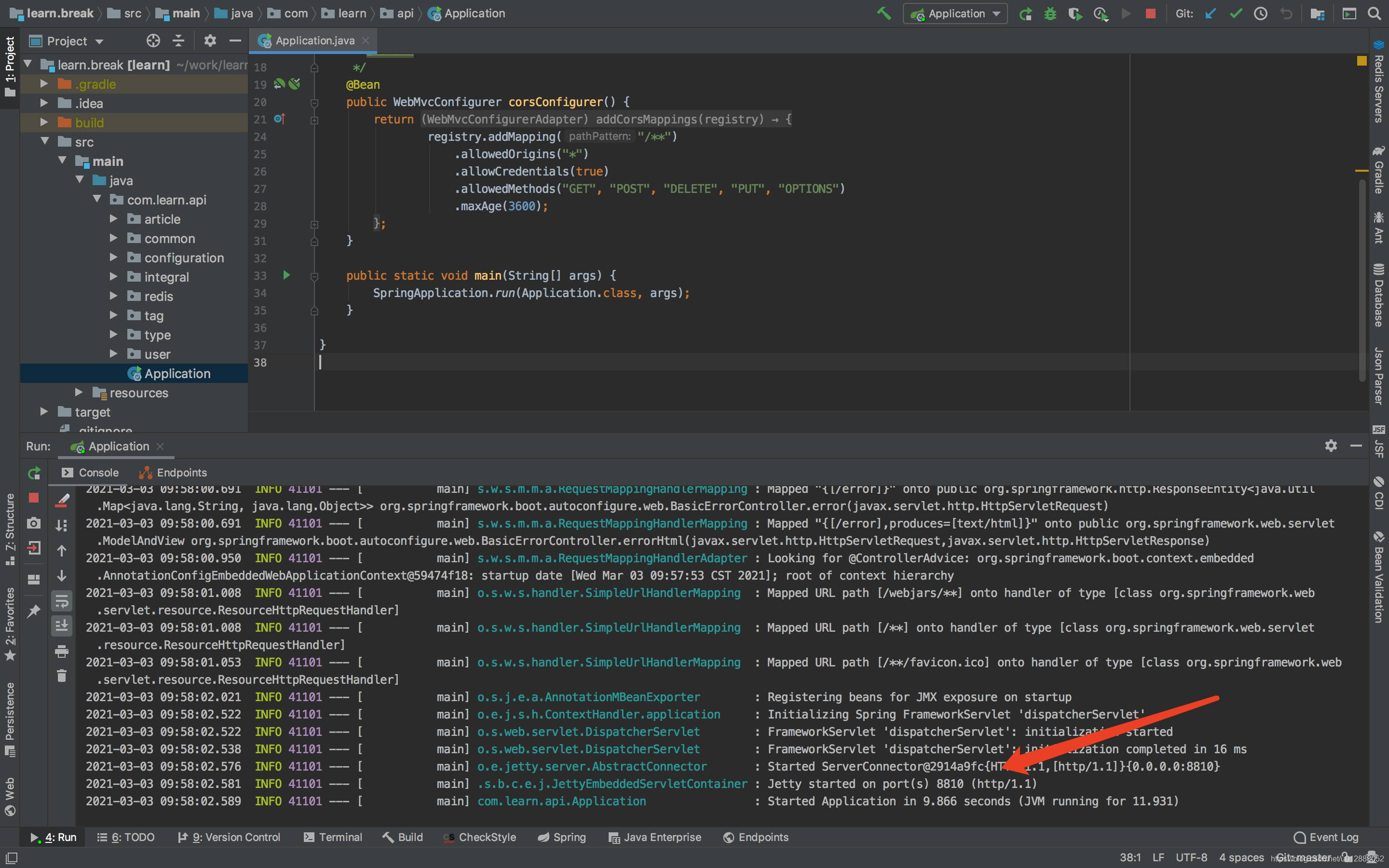This screenshot has height=868, width=1389.
Task: Dump threads with the camera icon
Action: [34, 523]
